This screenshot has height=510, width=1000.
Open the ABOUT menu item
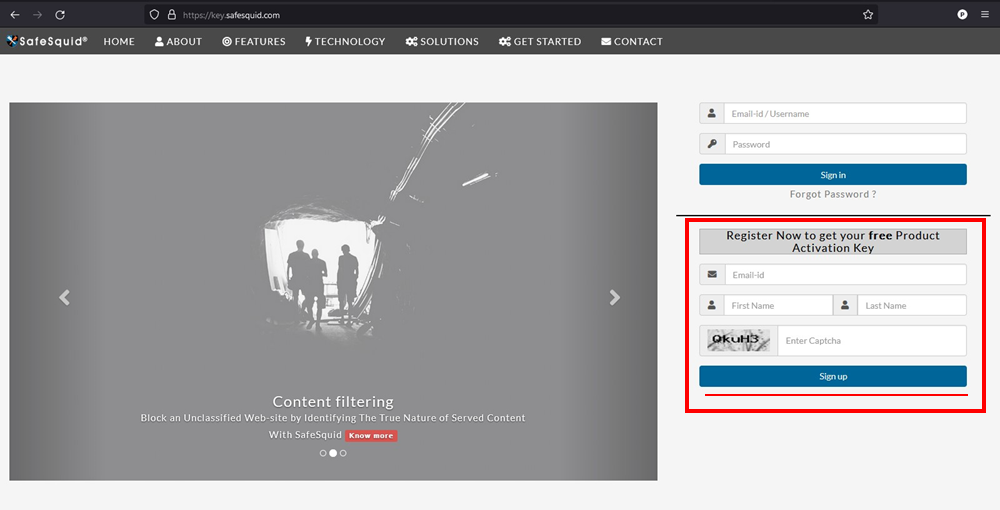pos(179,41)
